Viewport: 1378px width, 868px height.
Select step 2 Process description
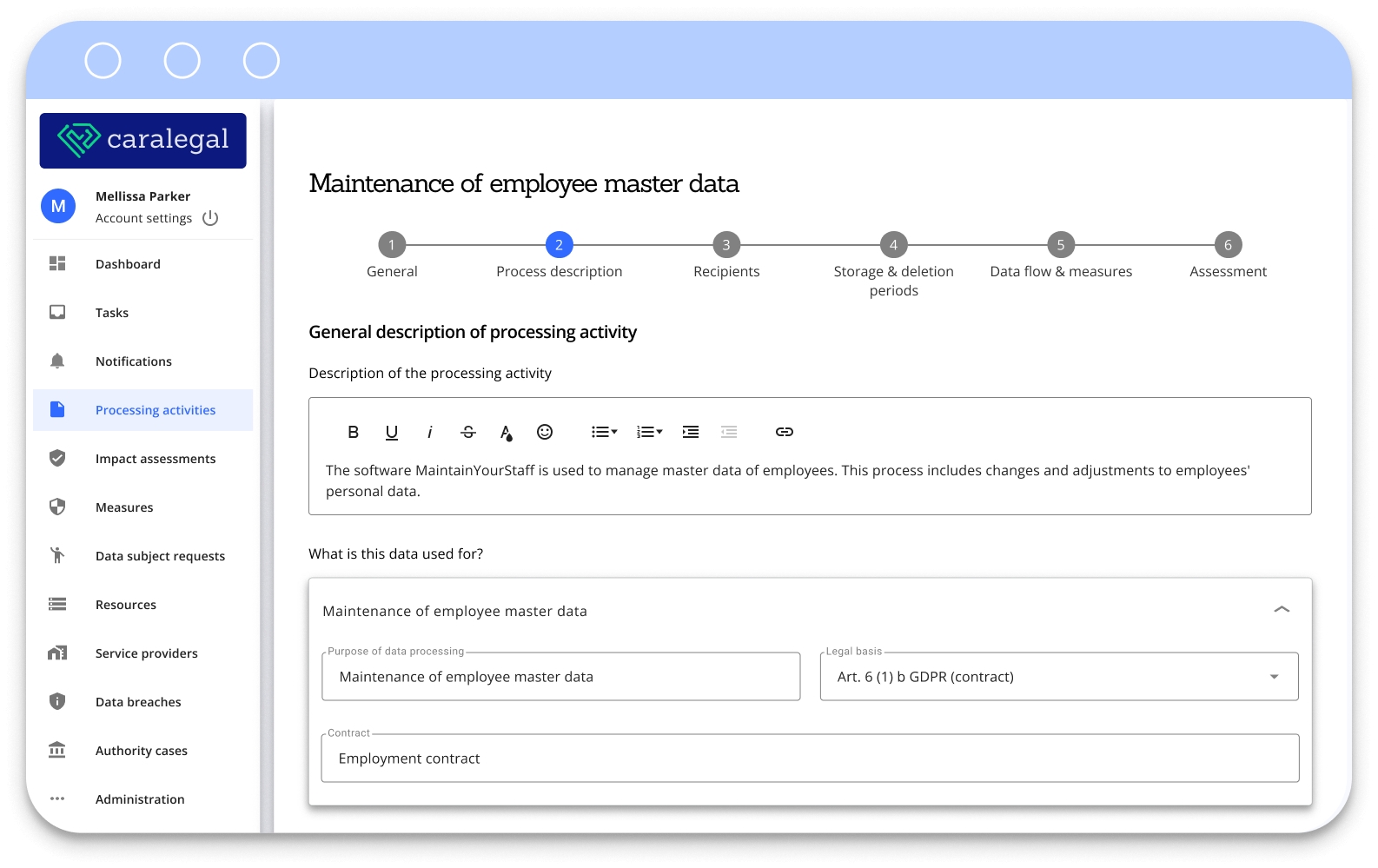(559, 245)
